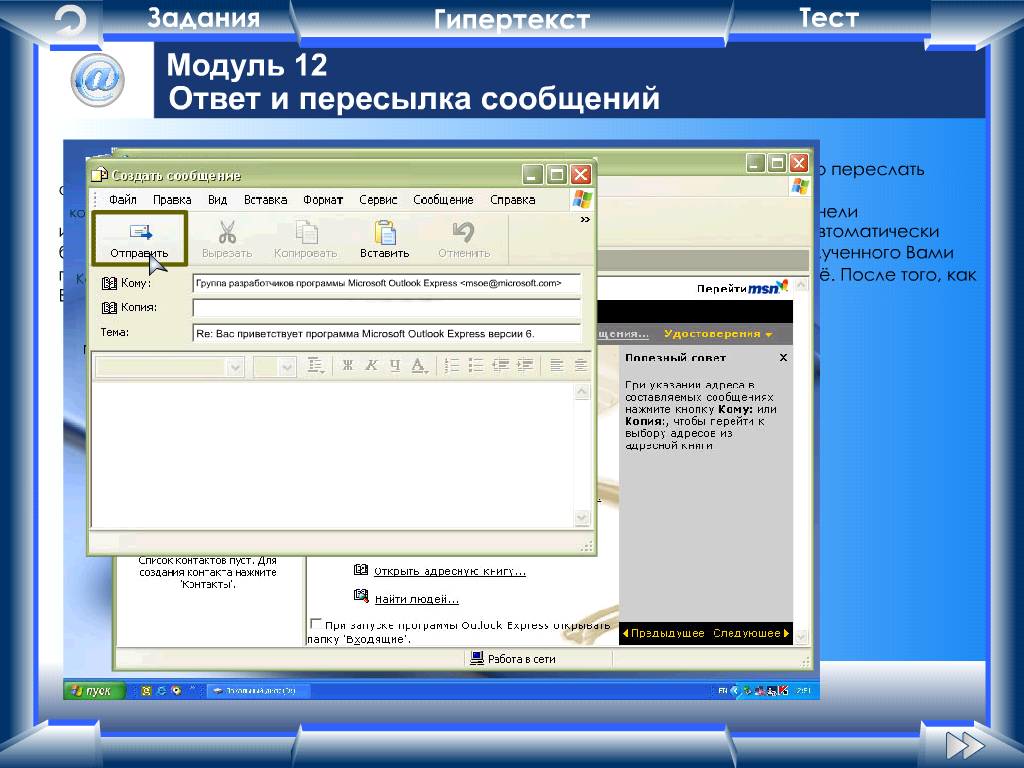Open the Гипертекст tab
The image size is (1024, 768).
(x=511, y=20)
